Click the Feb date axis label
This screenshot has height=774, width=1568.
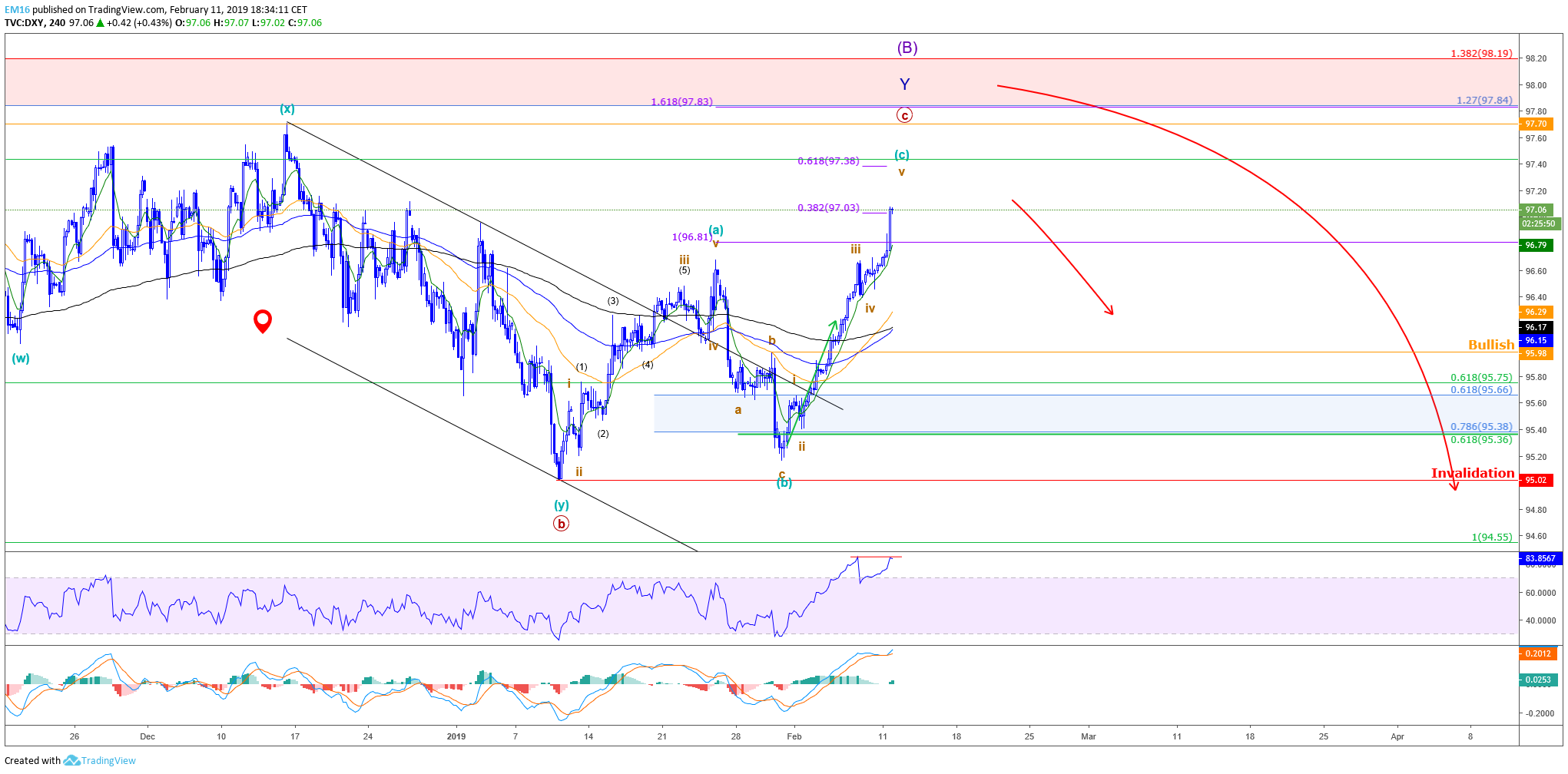click(794, 736)
